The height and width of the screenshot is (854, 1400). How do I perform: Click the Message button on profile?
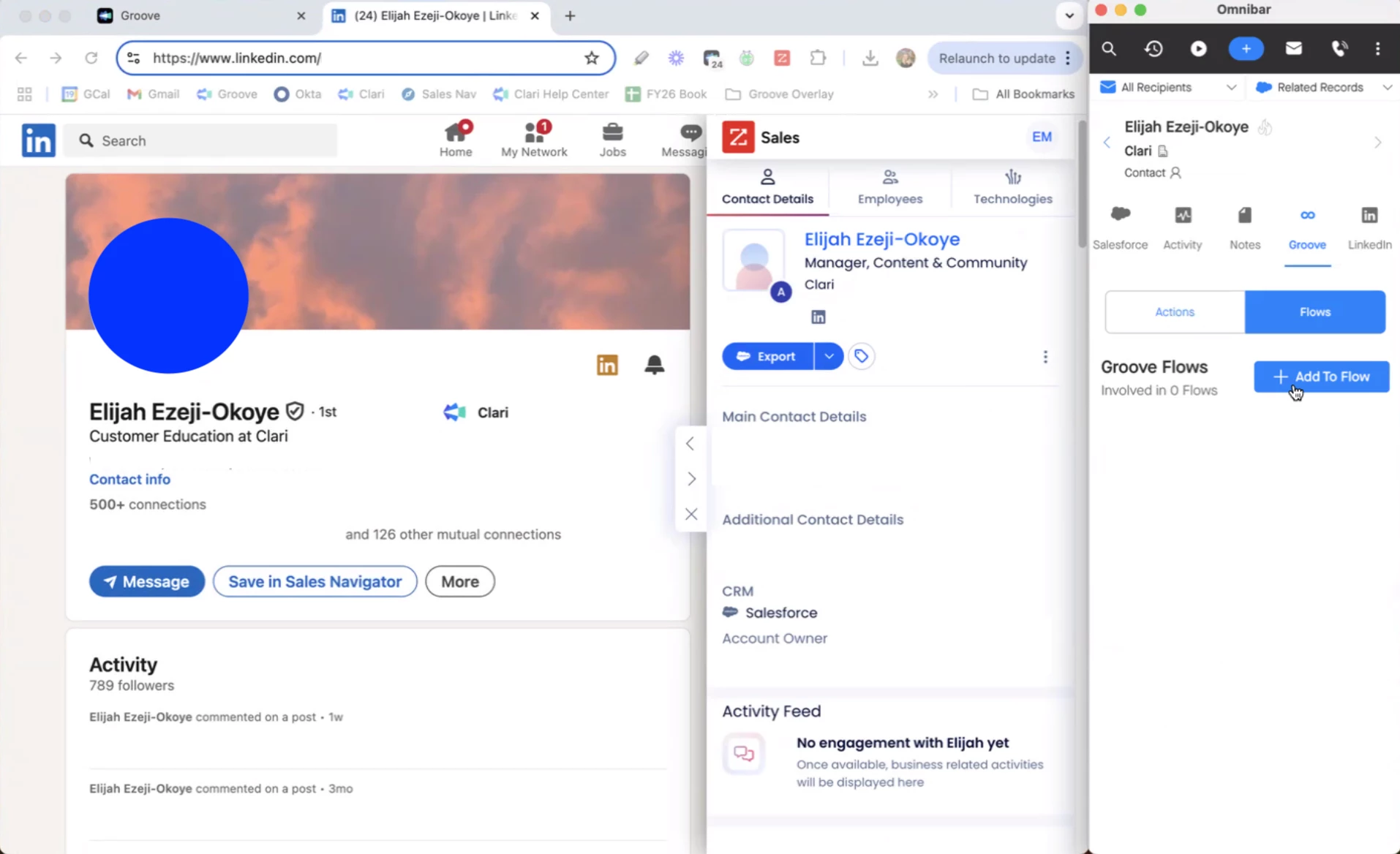click(x=147, y=581)
